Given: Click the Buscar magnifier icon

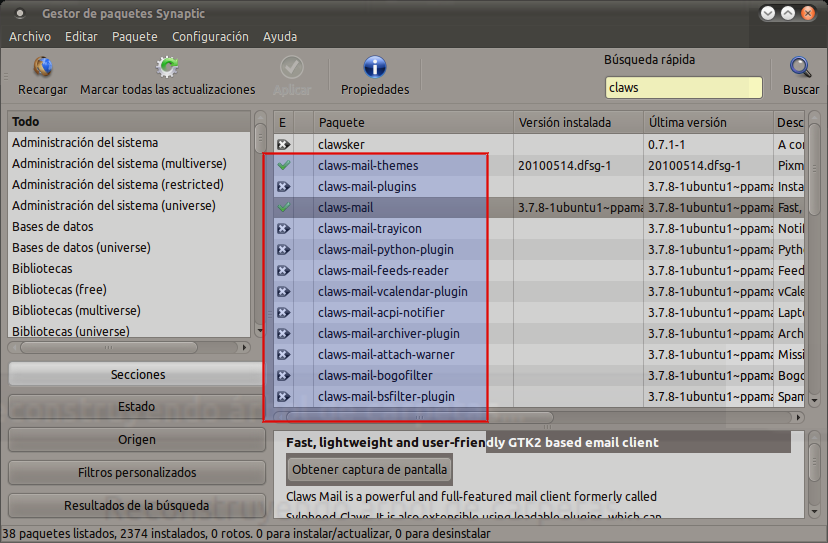Looking at the screenshot, I should coord(801,67).
